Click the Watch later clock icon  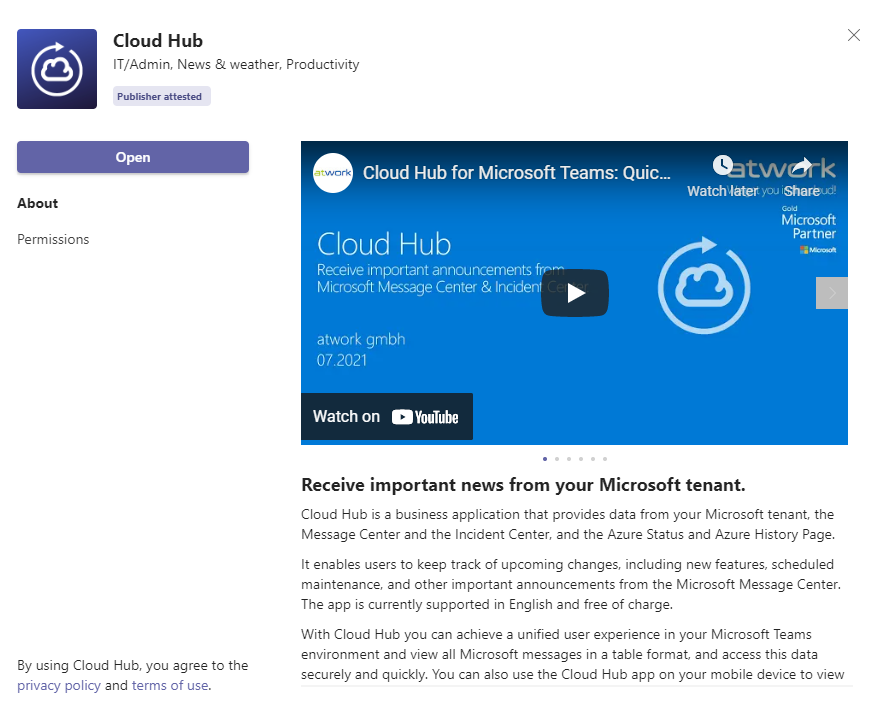point(722,165)
